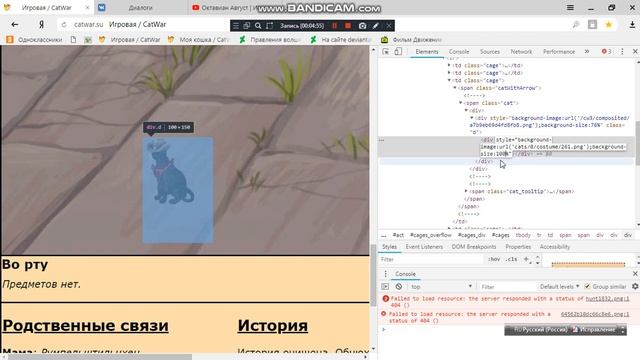640x360 pixels.
Task: Open the Одноклассники bookmark
Action: (x=35, y=40)
